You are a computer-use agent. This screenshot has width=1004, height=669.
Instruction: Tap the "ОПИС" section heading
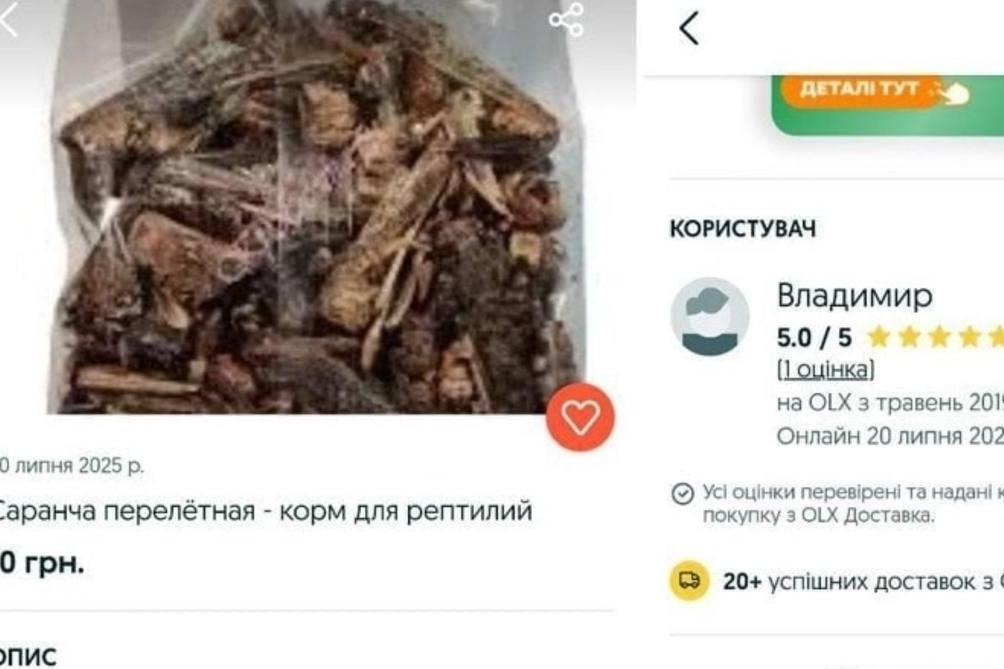tap(28, 656)
